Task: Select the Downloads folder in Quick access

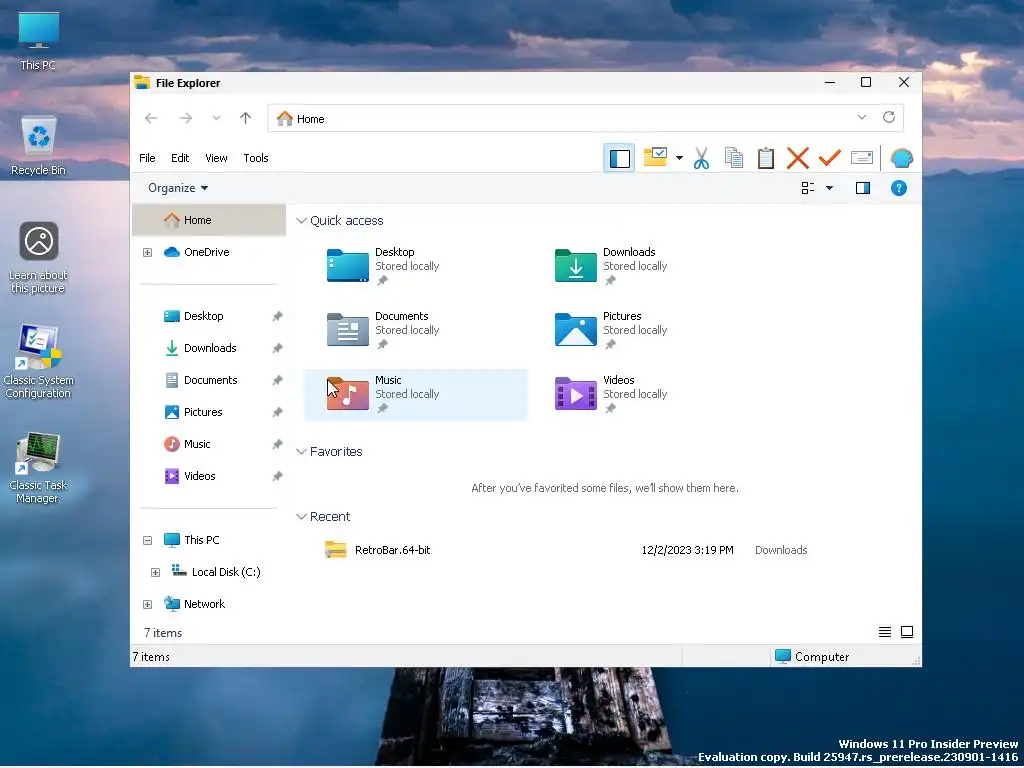Action: tap(644, 266)
